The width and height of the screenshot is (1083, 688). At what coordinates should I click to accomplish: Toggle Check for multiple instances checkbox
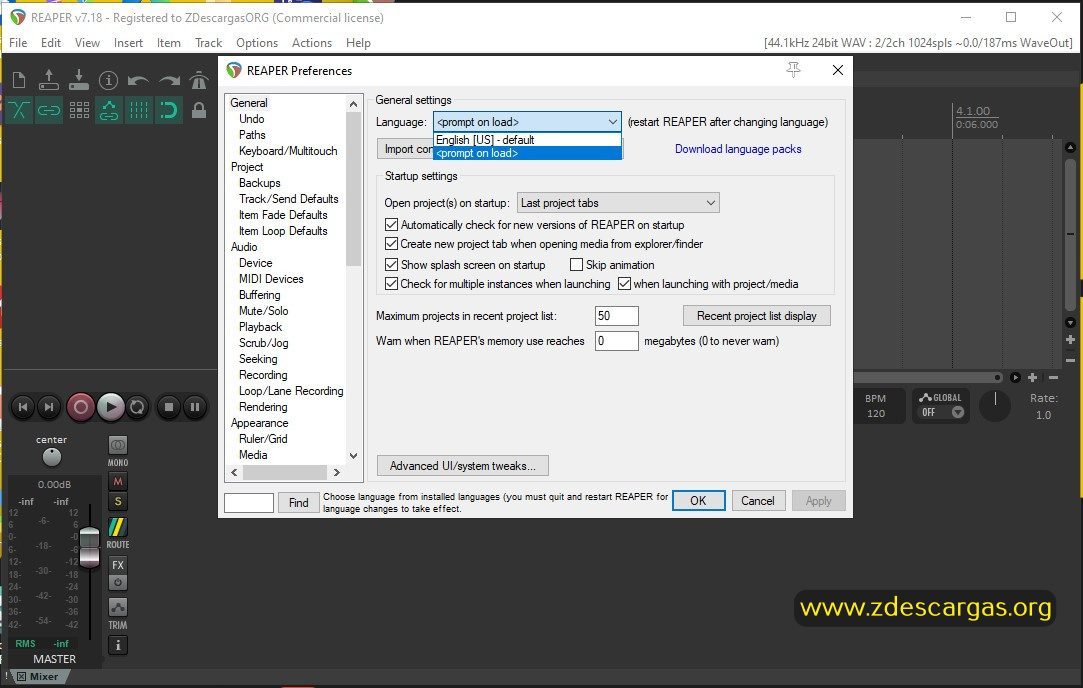(x=392, y=284)
